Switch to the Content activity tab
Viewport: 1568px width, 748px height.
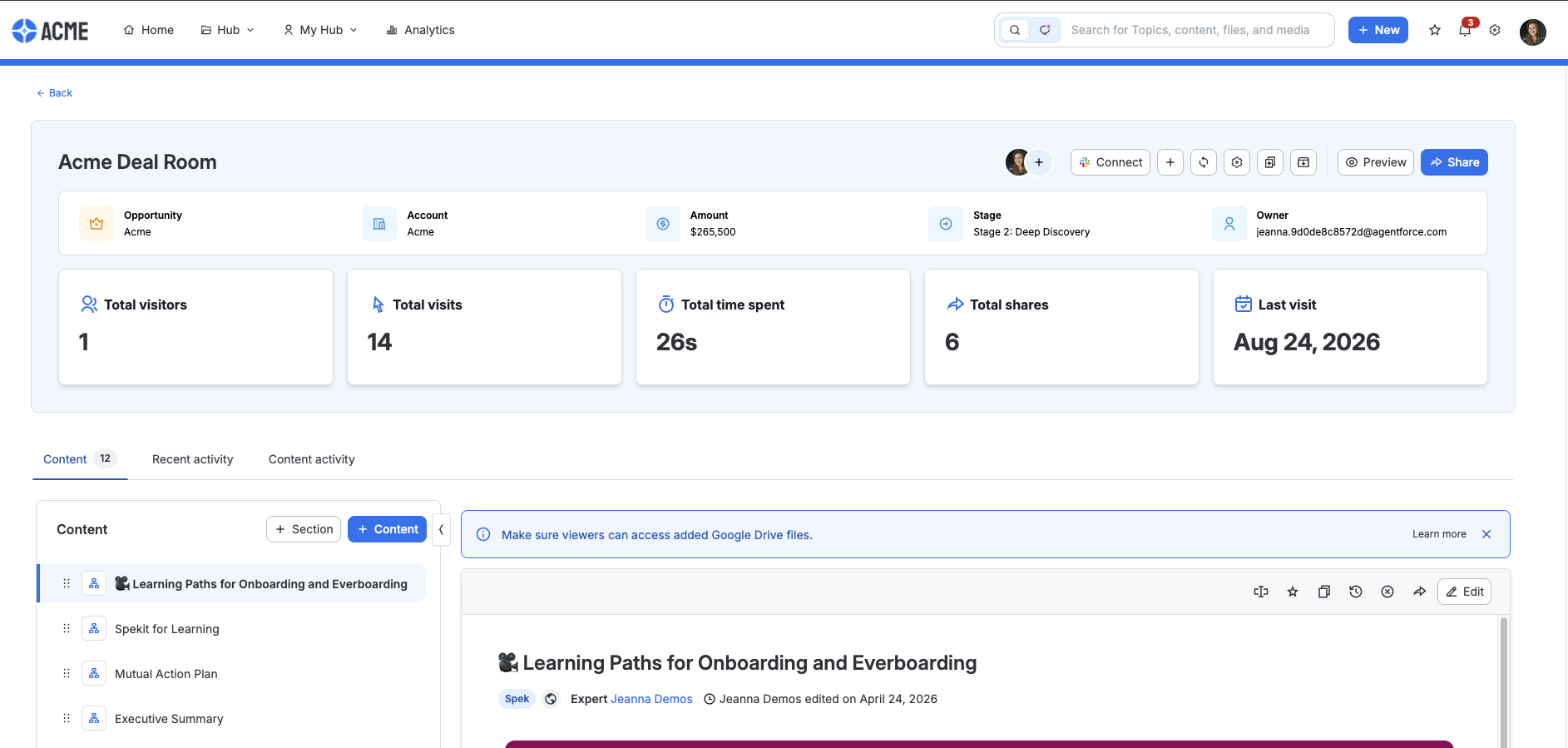pyautogui.click(x=312, y=459)
